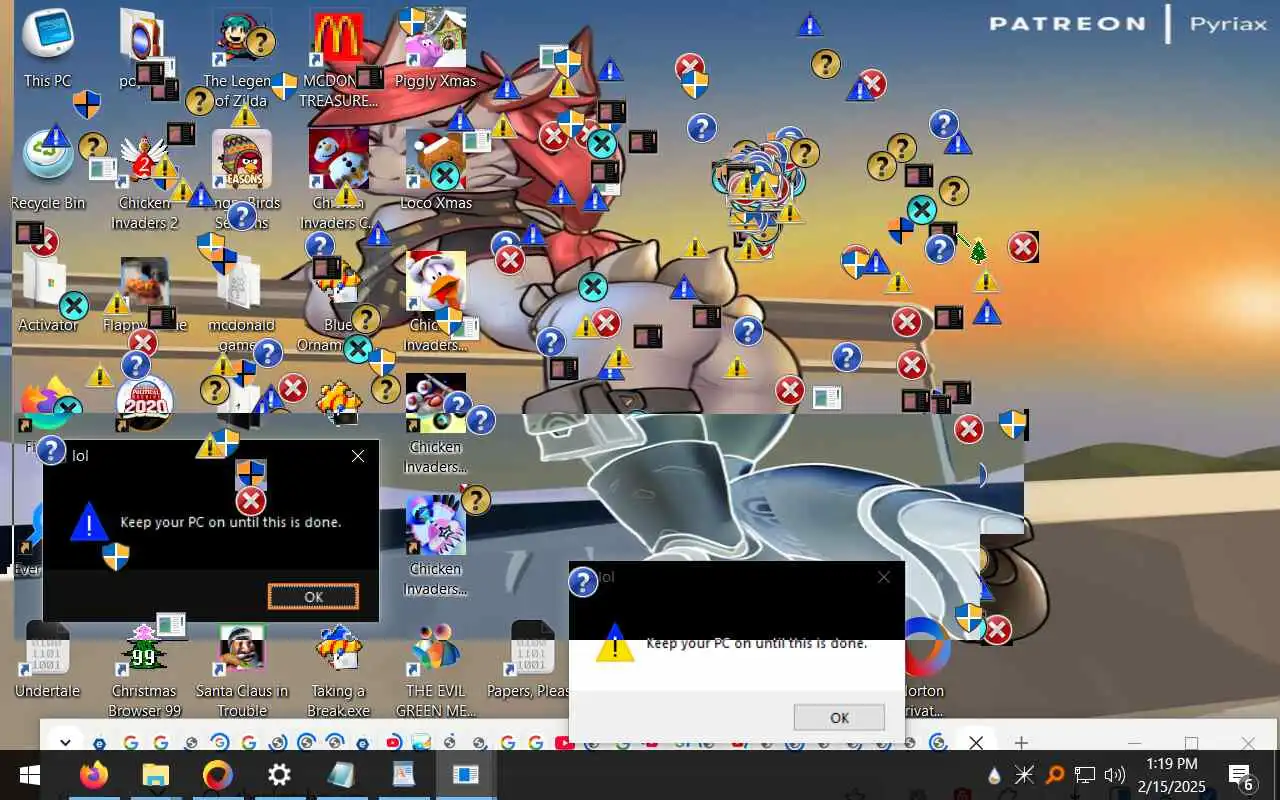The image size is (1280, 800).
Task: Click the tilted notebook icon in the taskbar
Action: pos(341,775)
